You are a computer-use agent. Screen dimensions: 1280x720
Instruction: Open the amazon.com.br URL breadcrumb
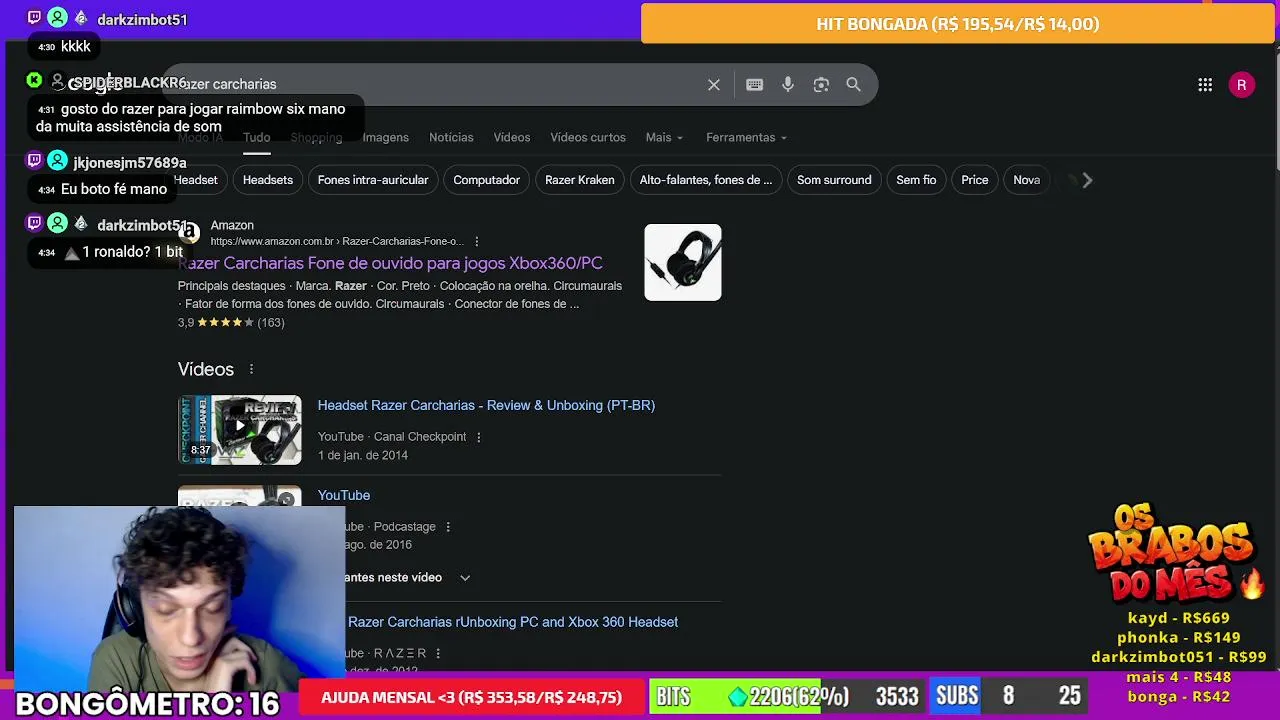tap(337, 241)
